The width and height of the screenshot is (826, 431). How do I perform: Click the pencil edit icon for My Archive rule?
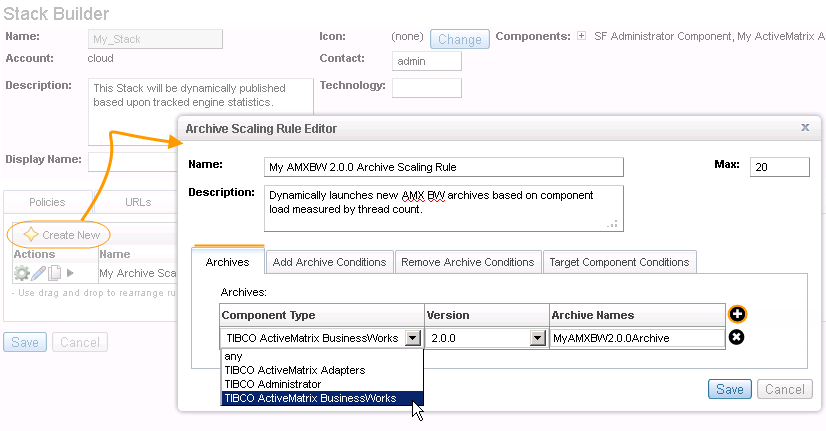[38, 273]
